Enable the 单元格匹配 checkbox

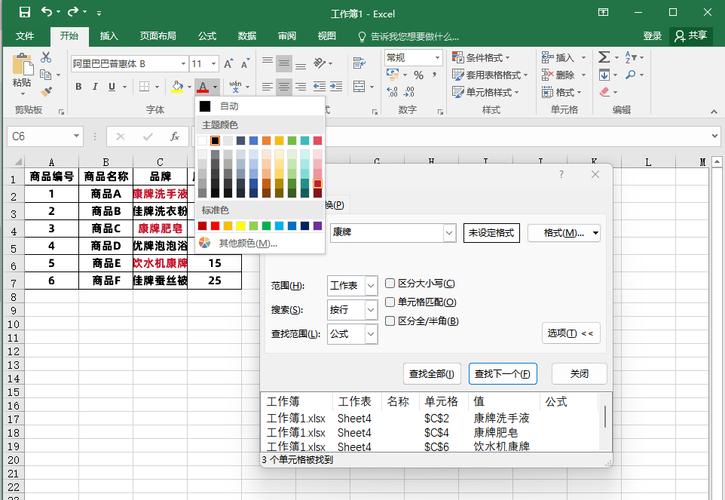[x=390, y=302]
